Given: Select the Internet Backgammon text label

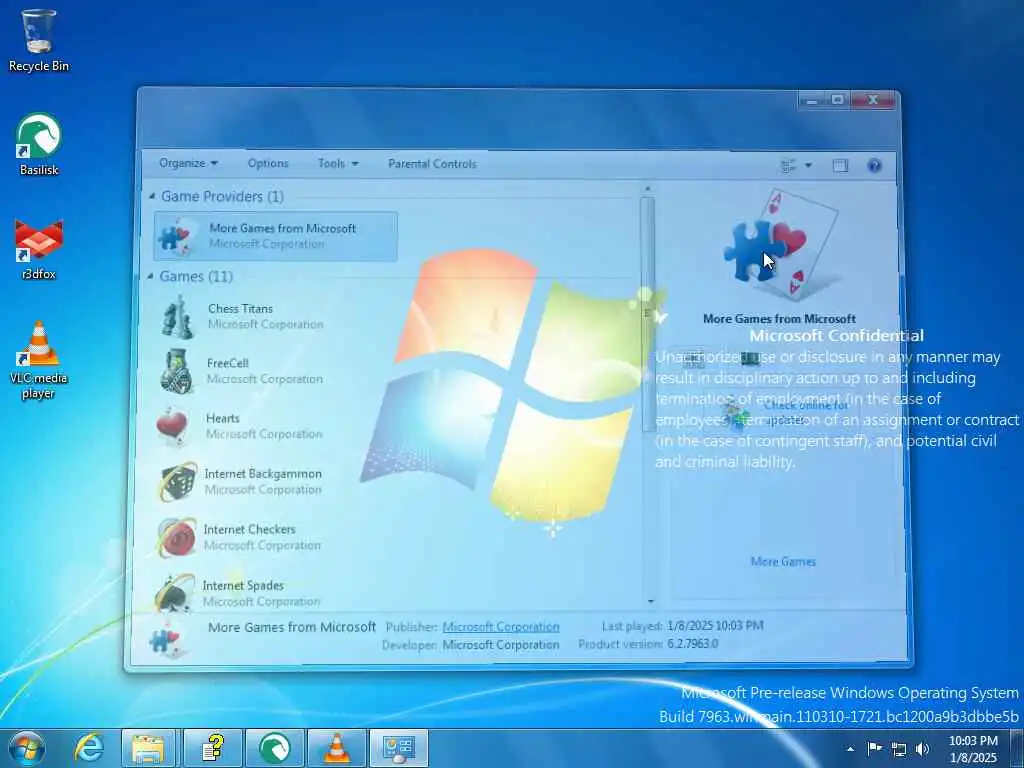Looking at the screenshot, I should point(263,473).
